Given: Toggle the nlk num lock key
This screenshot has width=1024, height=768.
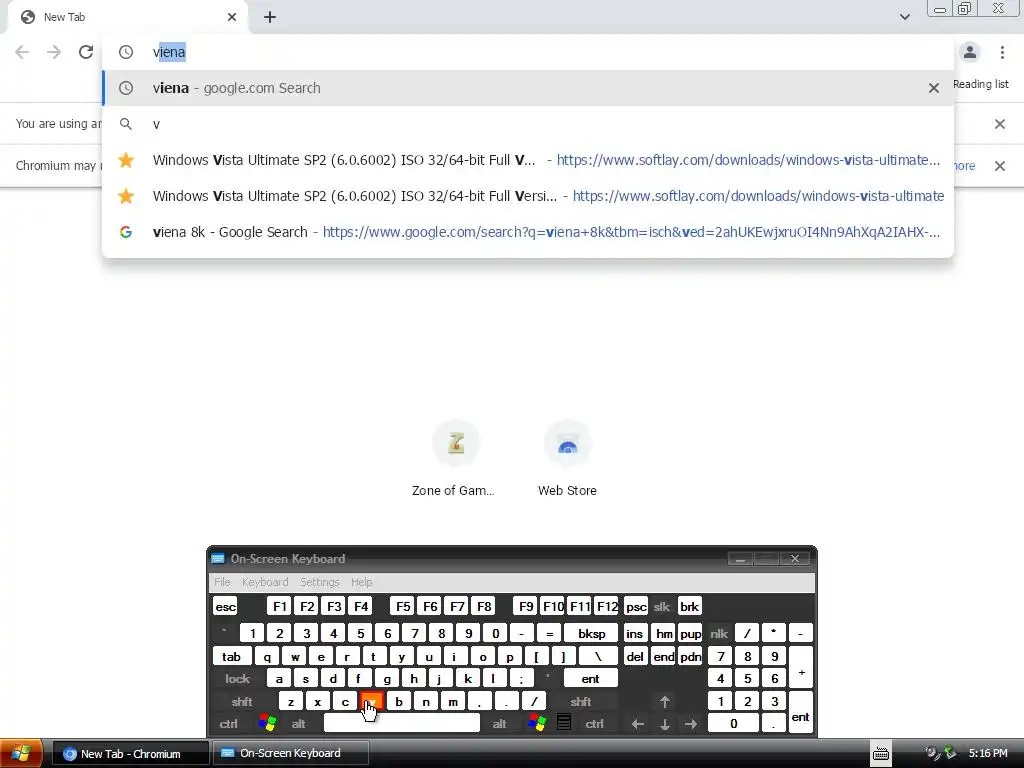Looking at the screenshot, I should 719,633.
